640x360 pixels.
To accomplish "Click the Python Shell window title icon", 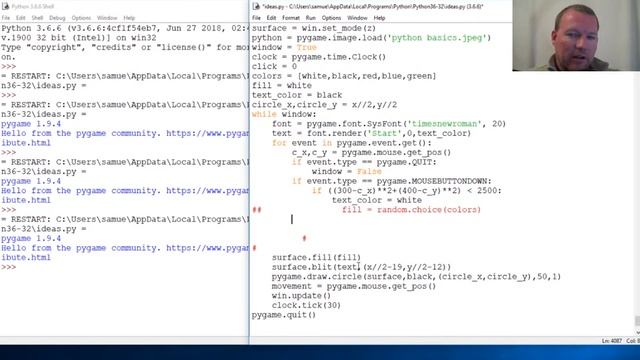I will tap(5, 6).
